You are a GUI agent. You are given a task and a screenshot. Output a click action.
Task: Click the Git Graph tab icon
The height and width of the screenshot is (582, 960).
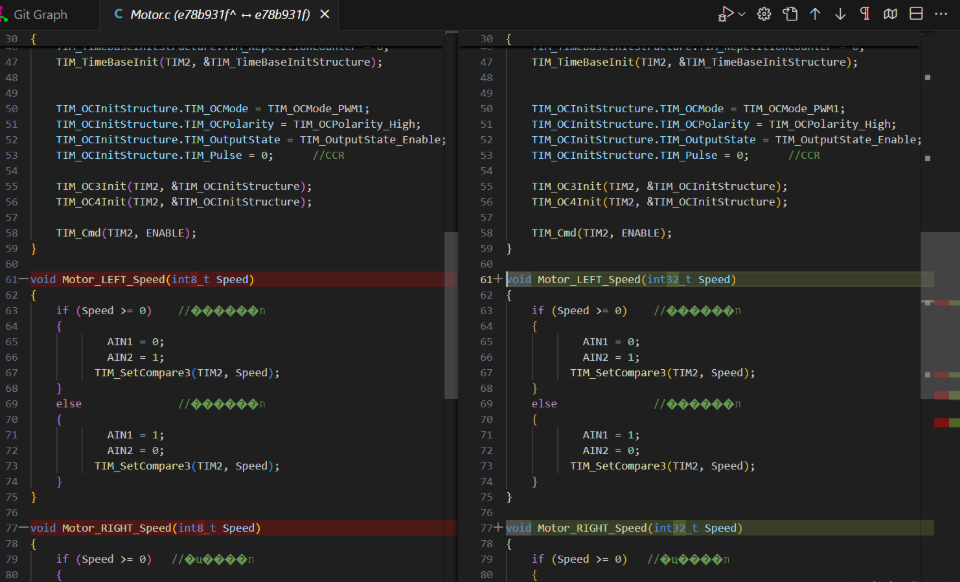[x=4, y=15]
